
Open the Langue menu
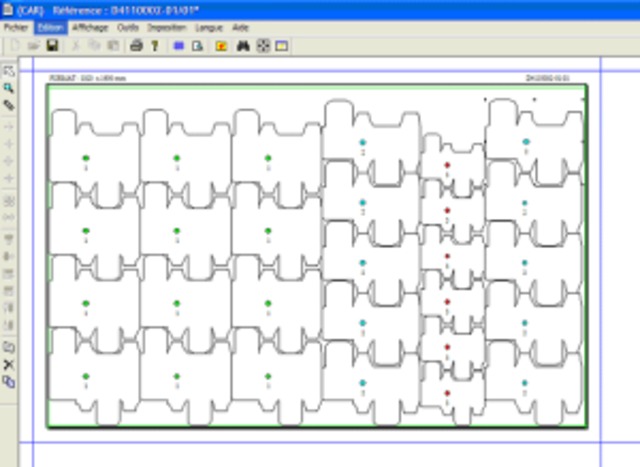coord(209,28)
